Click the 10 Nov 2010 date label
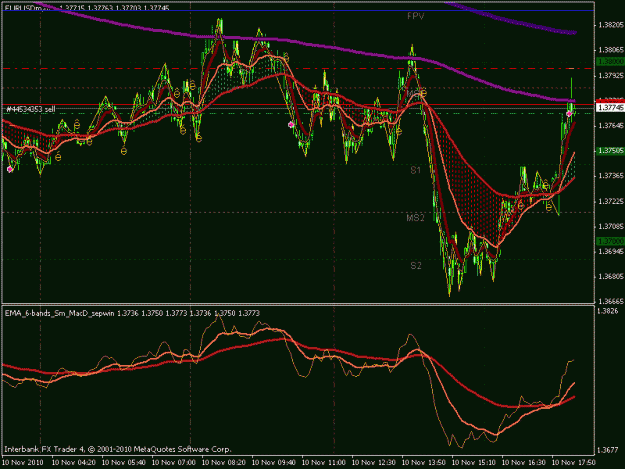 point(22,462)
